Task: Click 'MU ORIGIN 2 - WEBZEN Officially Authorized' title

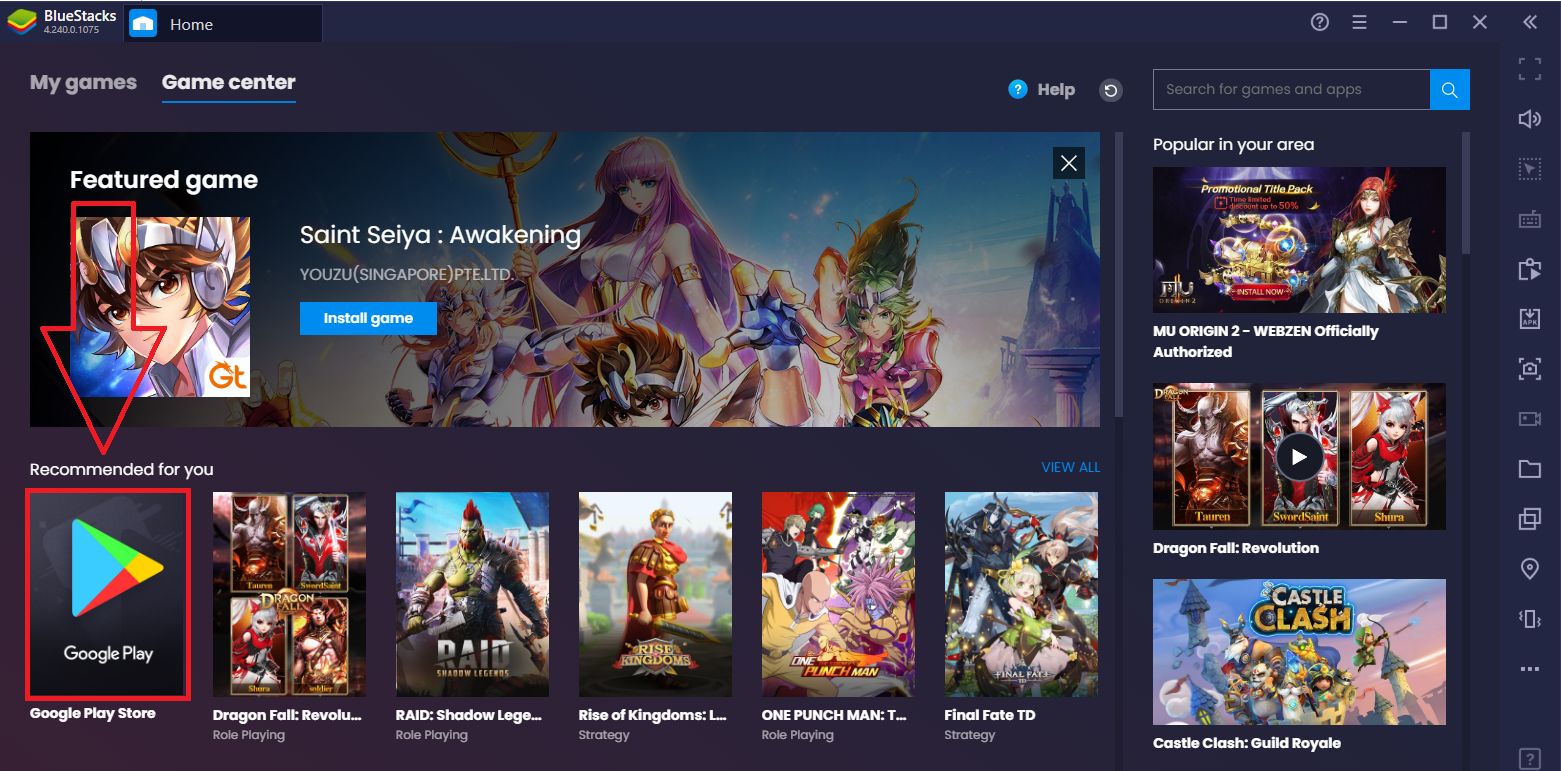Action: pyautogui.click(x=1266, y=341)
